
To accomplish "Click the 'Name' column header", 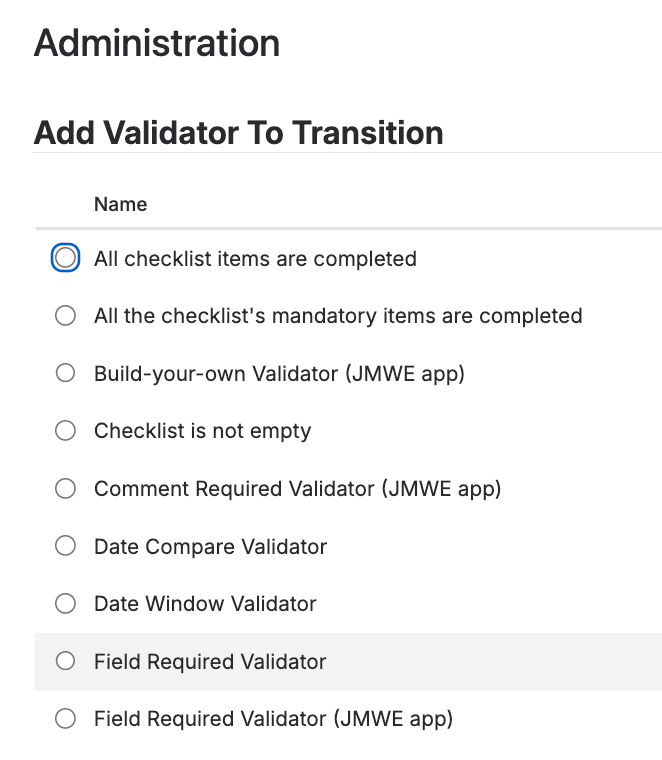I will [120, 204].
